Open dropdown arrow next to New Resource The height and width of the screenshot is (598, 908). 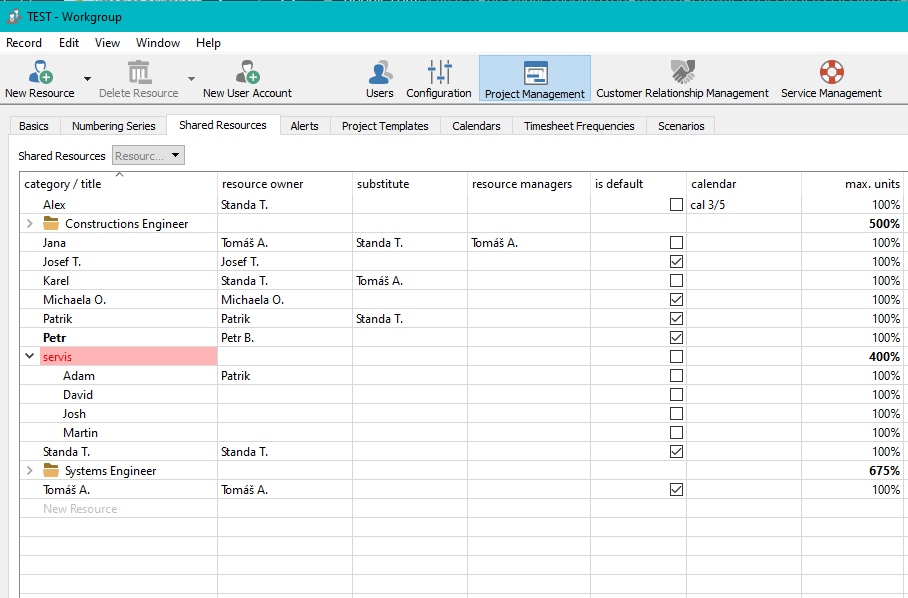[87, 78]
